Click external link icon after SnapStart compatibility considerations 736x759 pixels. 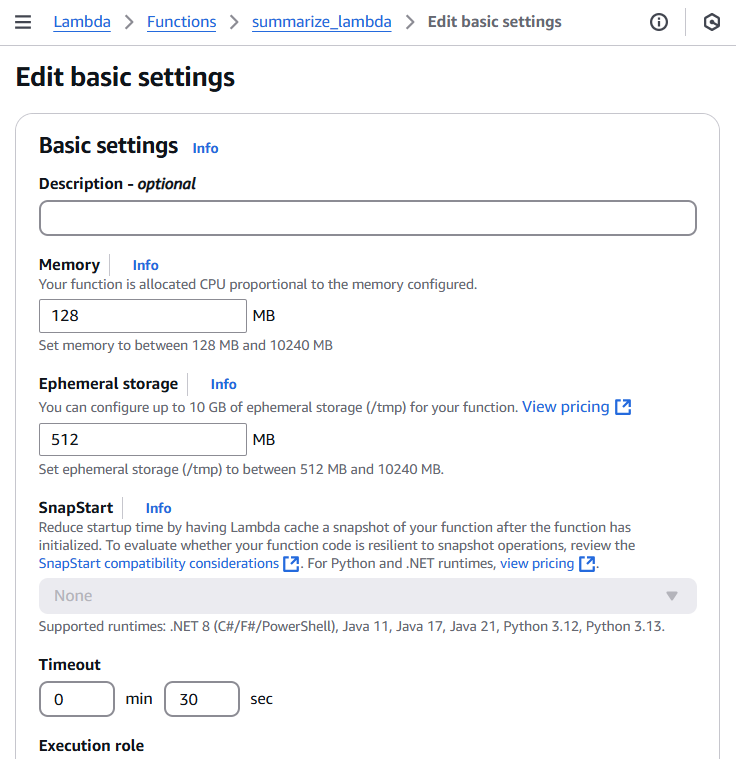pos(291,564)
